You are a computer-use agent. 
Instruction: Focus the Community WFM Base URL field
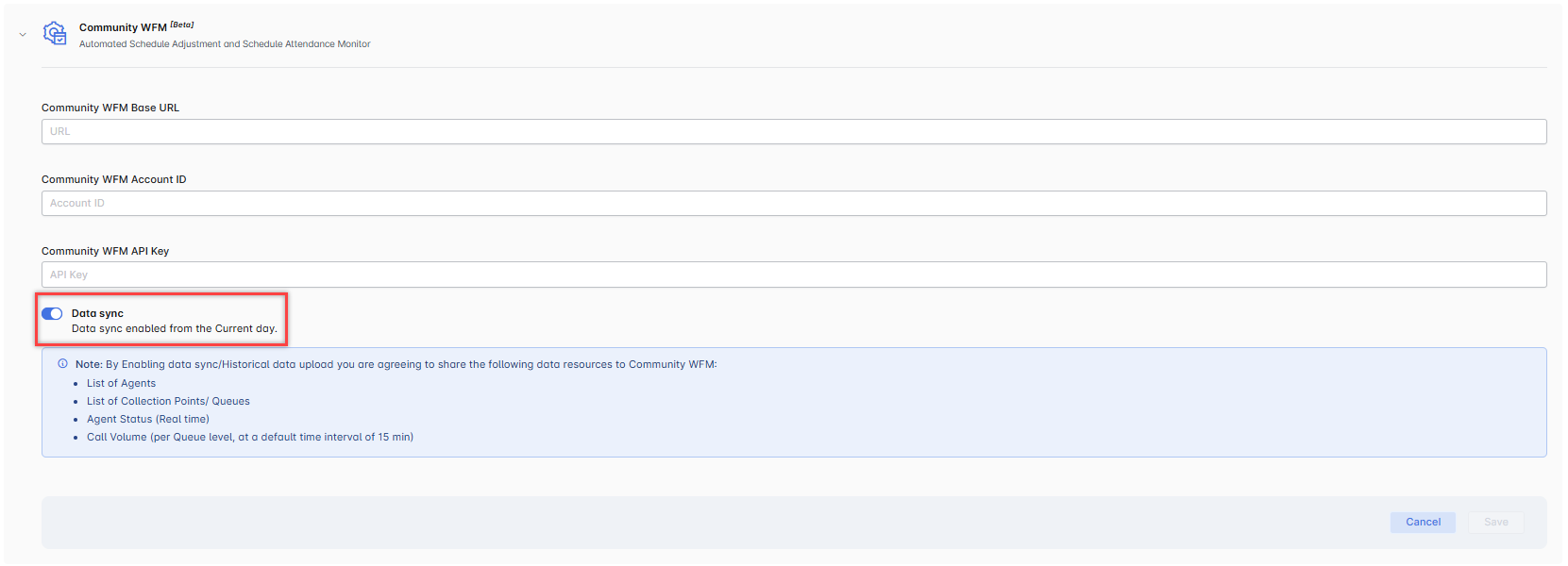point(794,132)
